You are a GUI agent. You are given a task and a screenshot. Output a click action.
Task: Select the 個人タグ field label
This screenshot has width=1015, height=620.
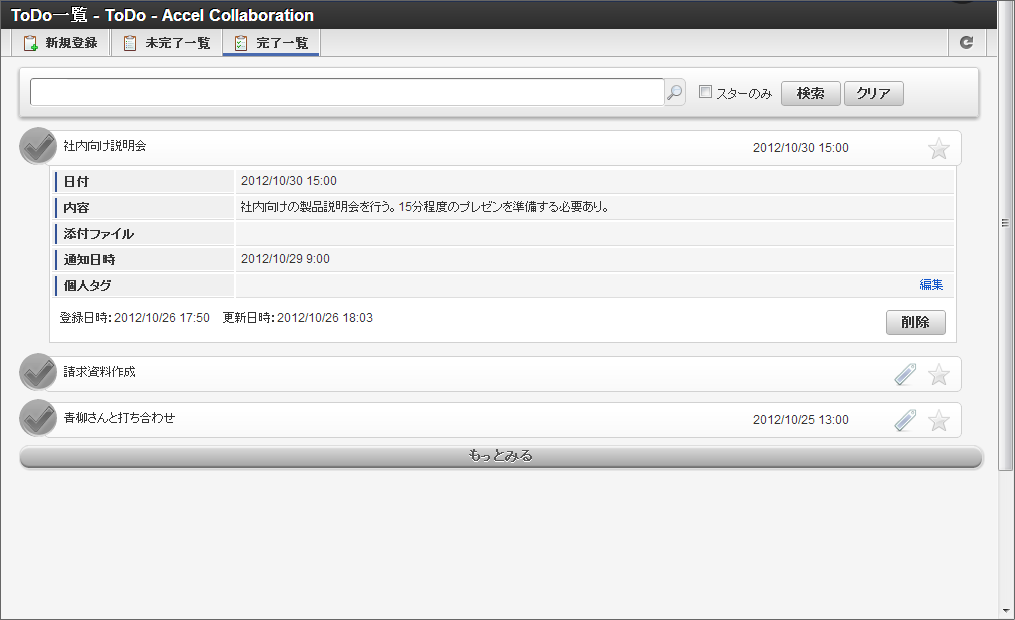87,285
